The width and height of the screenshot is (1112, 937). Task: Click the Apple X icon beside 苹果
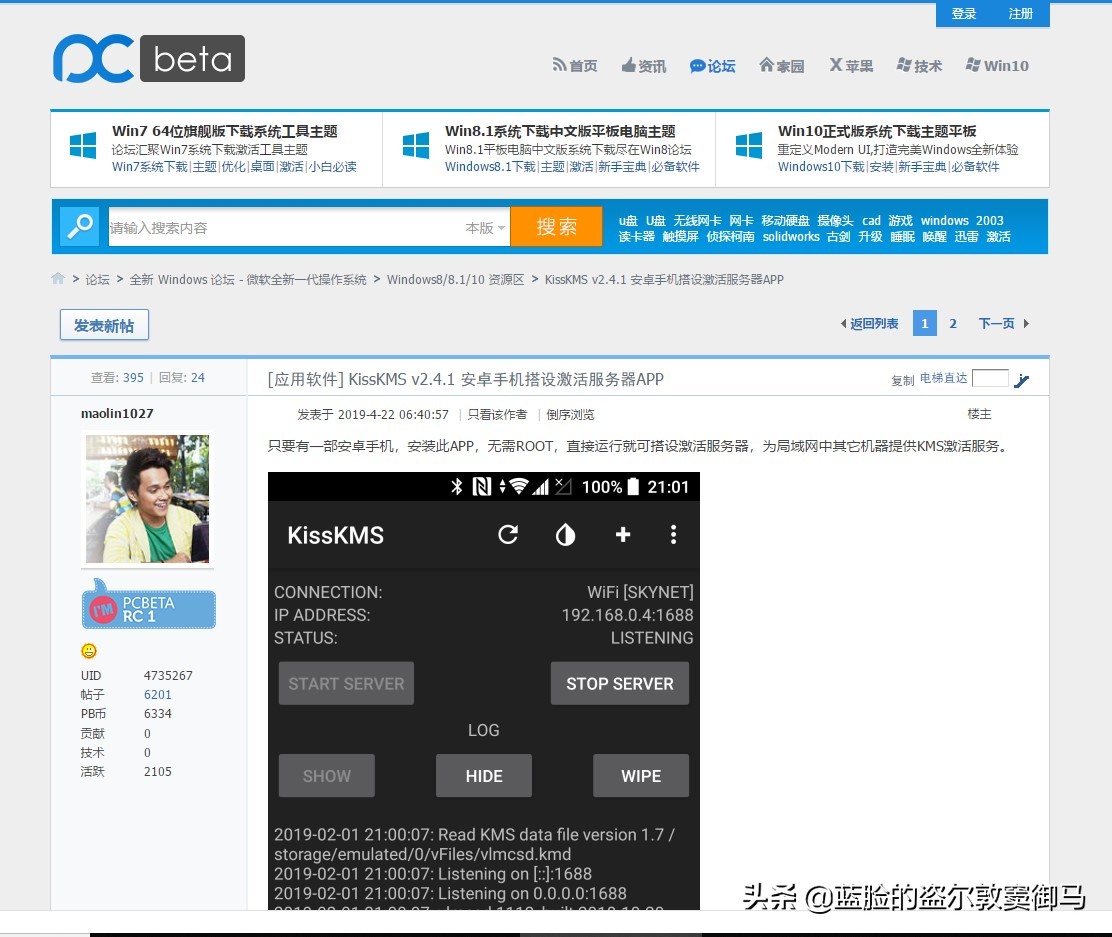(835, 65)
